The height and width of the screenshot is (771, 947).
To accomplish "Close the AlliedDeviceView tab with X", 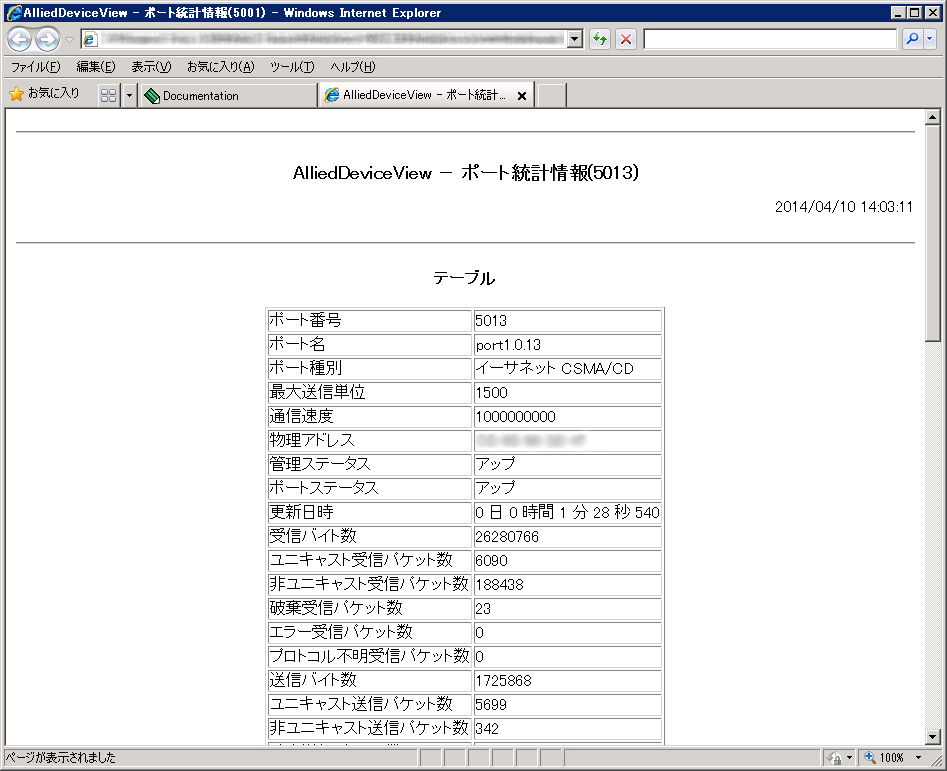I will (x=522, y=96).
